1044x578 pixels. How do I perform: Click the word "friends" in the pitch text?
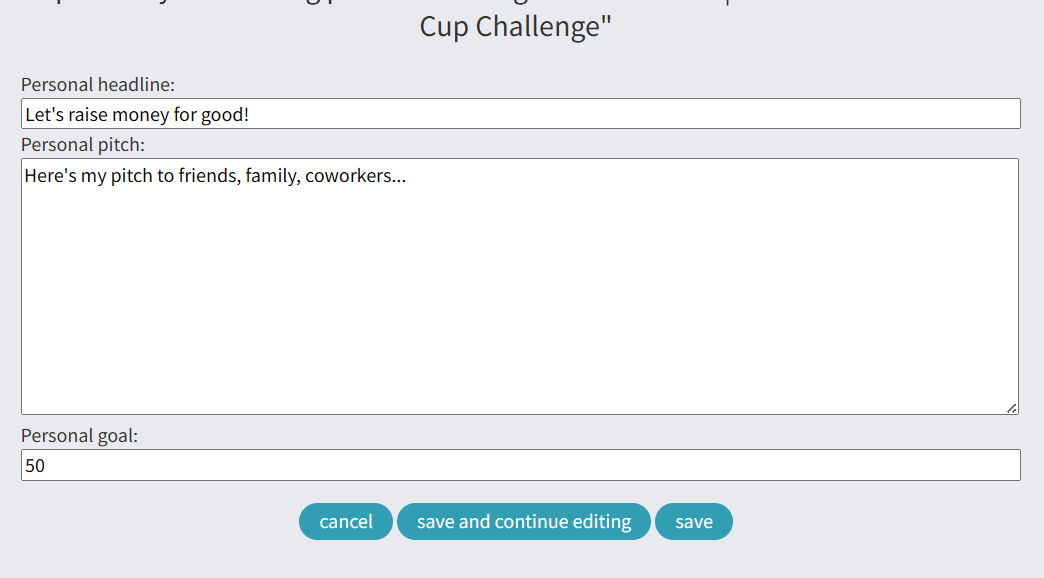[209, 177]
